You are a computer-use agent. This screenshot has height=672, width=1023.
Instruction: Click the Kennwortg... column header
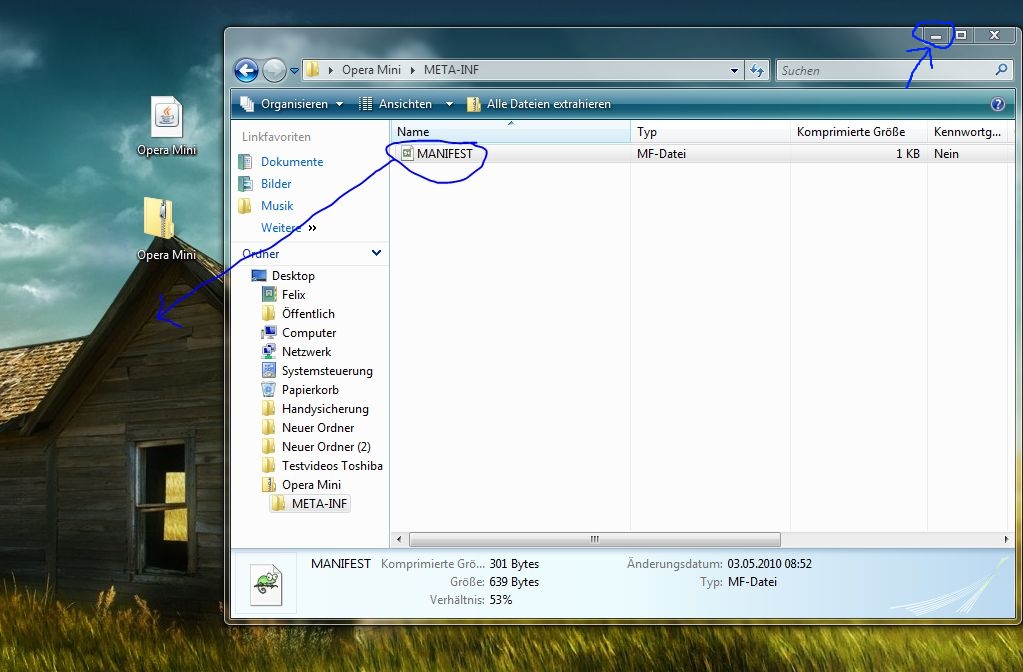point(968,132)
